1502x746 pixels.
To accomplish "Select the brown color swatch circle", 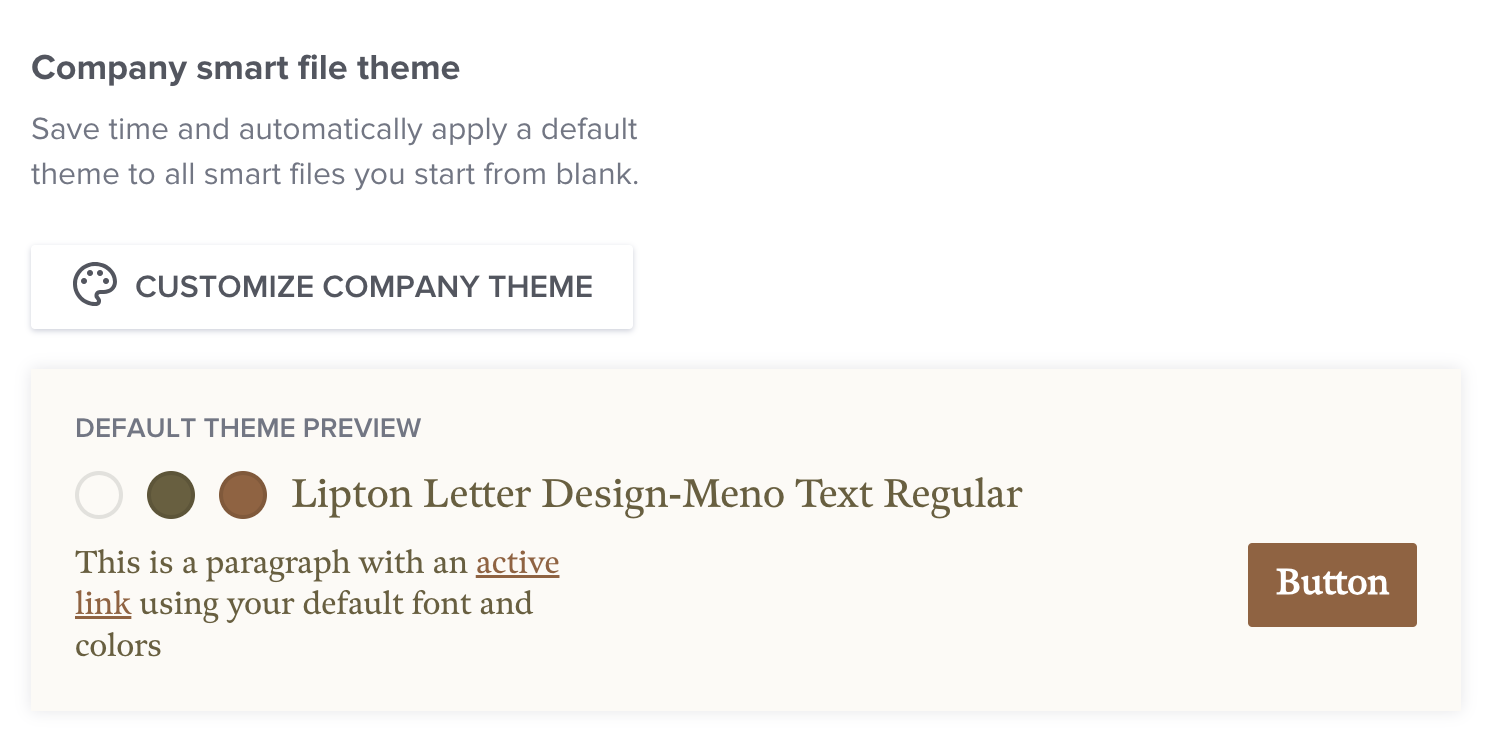I will [x=243, y=495].
